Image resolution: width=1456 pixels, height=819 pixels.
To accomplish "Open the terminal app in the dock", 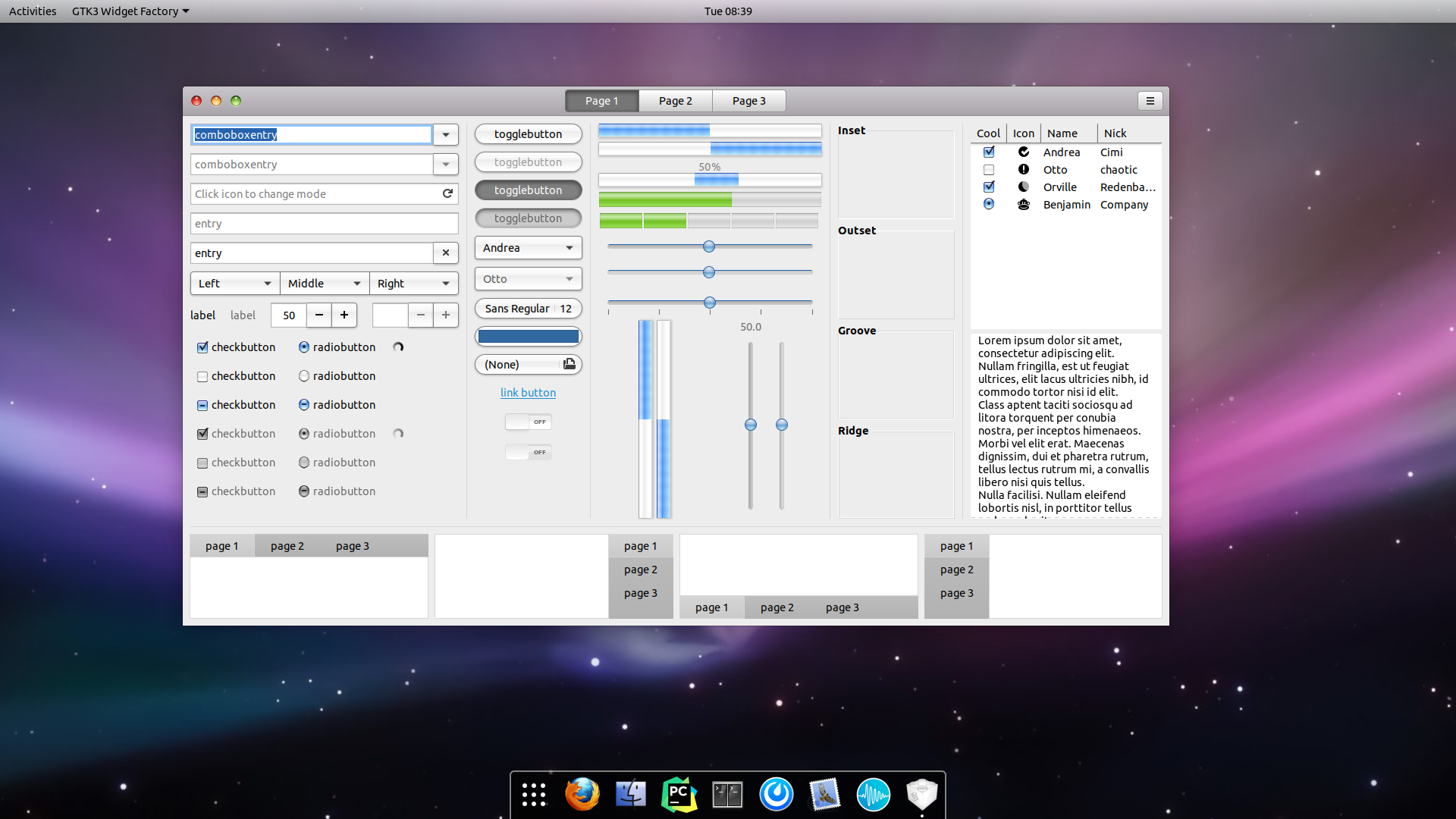I will 727,794.
